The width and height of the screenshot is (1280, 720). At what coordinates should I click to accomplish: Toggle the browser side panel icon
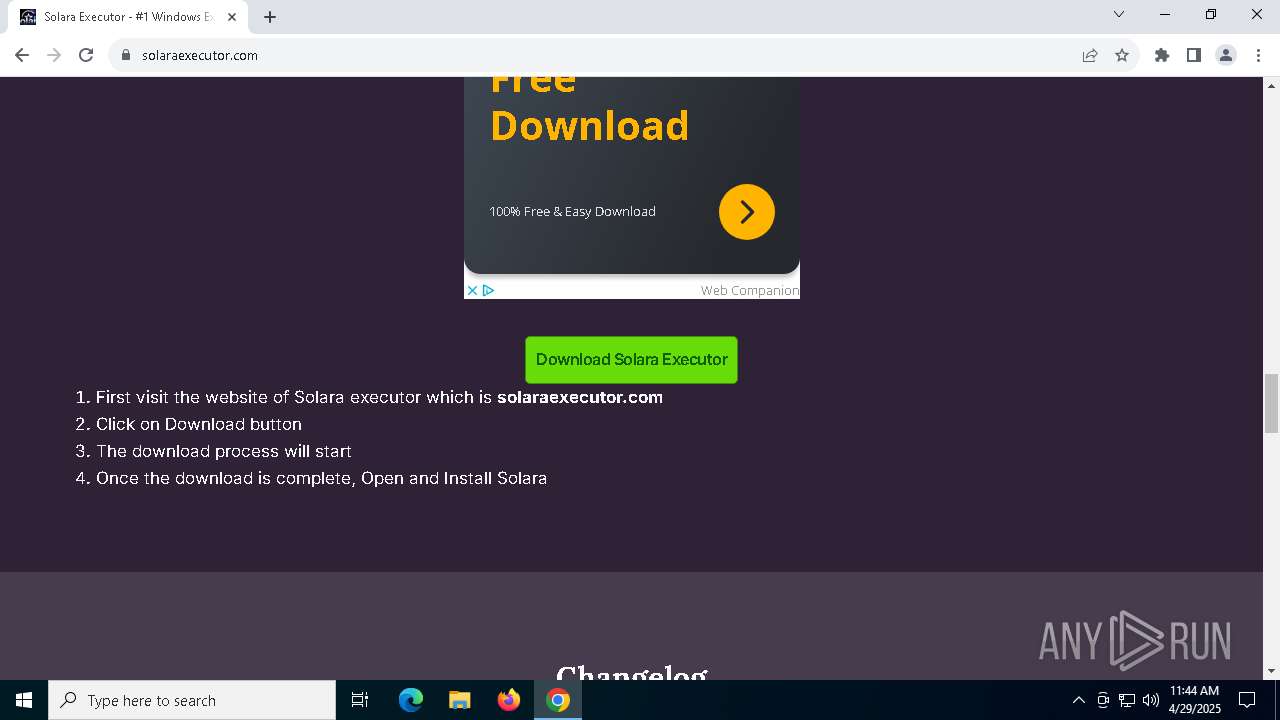click(1194, 55)
